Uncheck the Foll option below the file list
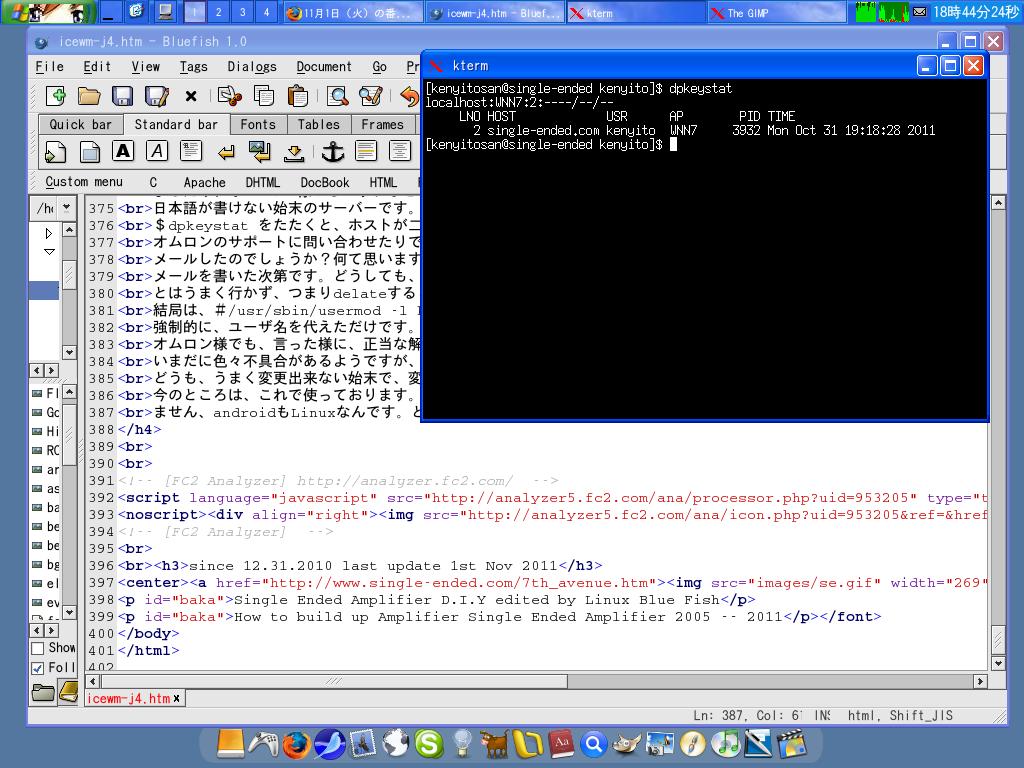Viewport: 1024px width, 768px height. click(x=38, y=667)
